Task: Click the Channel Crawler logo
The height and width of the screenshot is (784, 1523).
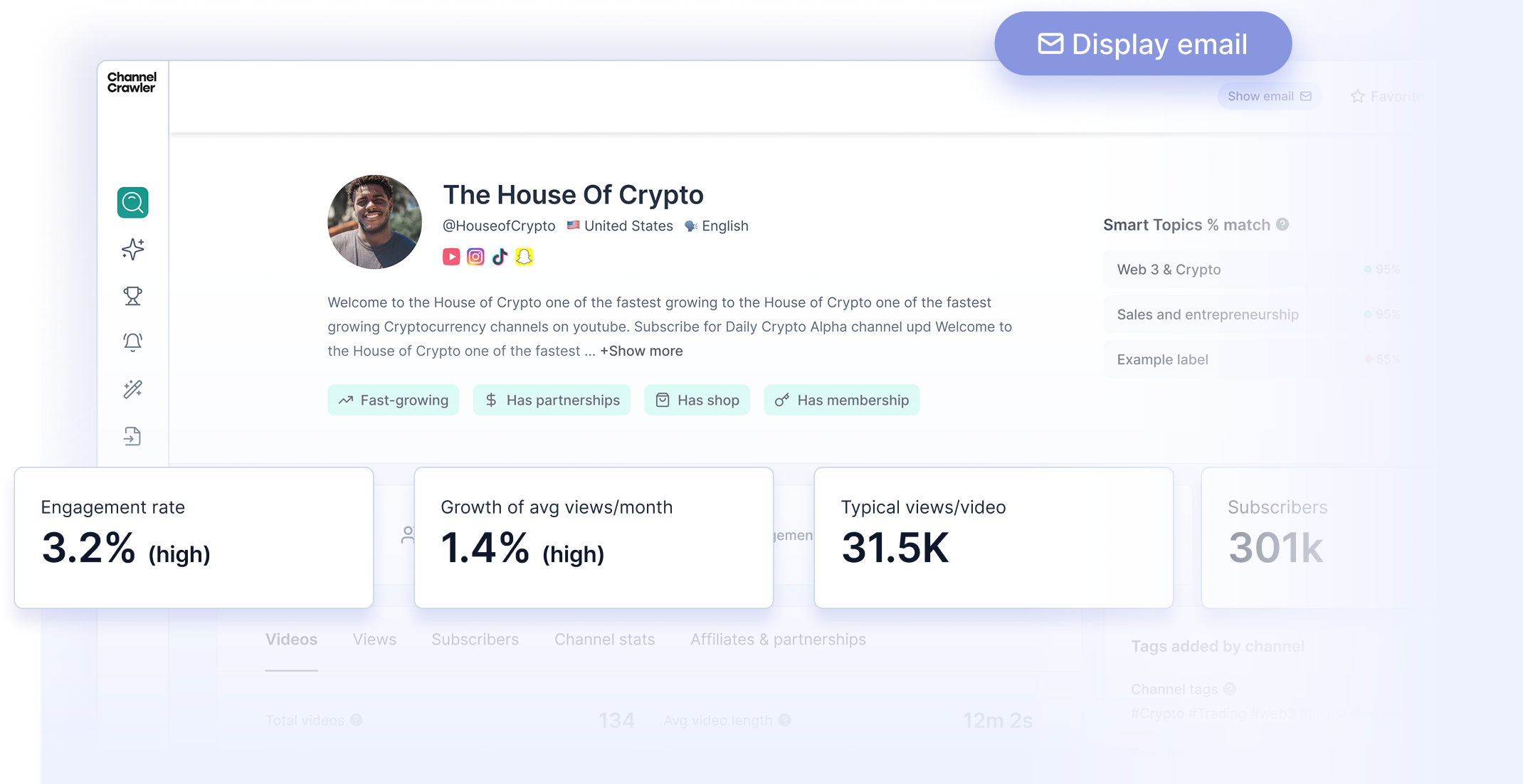Action: coord(132,83)
